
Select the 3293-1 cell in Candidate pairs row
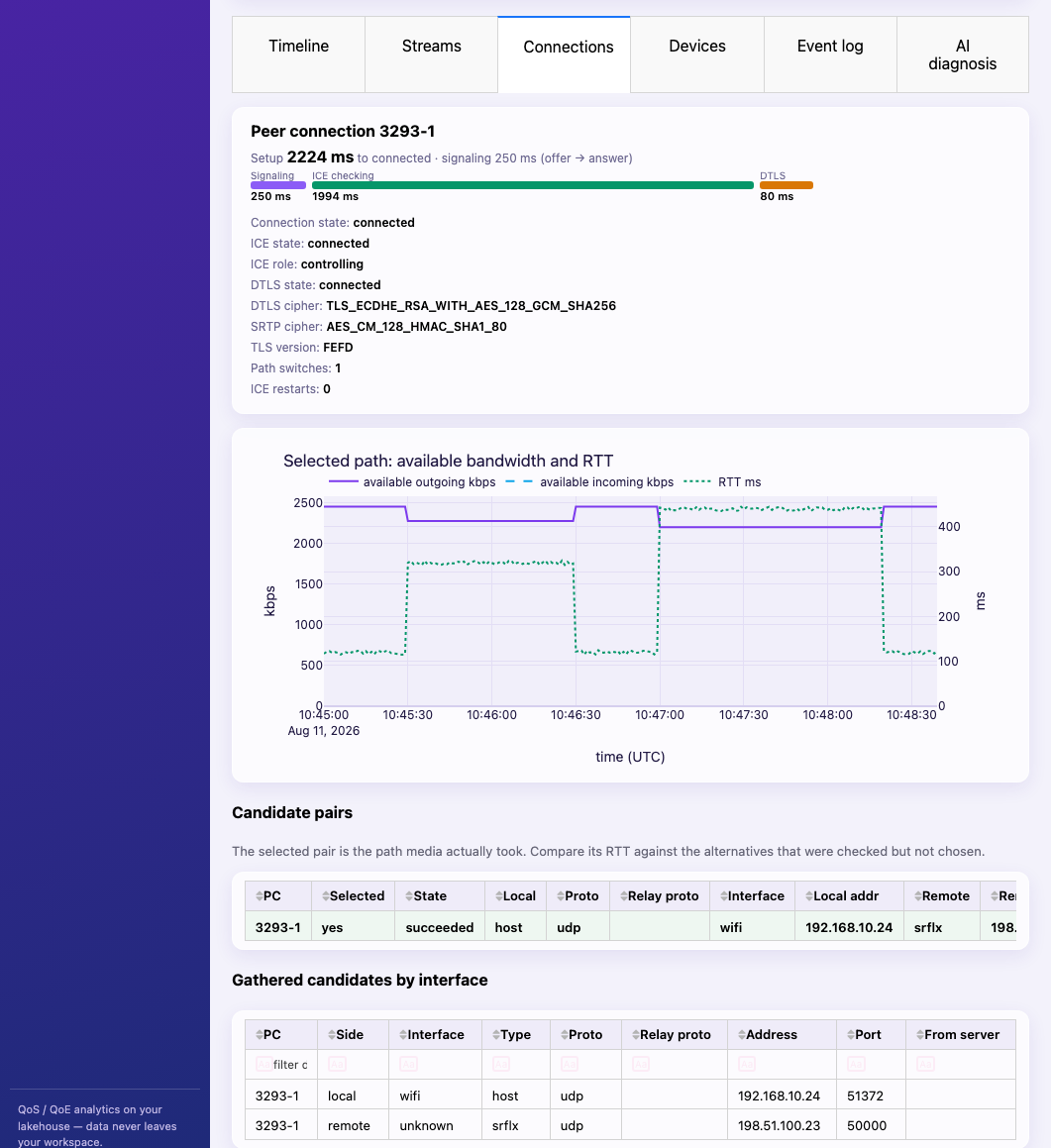click(x=277, y=927)
